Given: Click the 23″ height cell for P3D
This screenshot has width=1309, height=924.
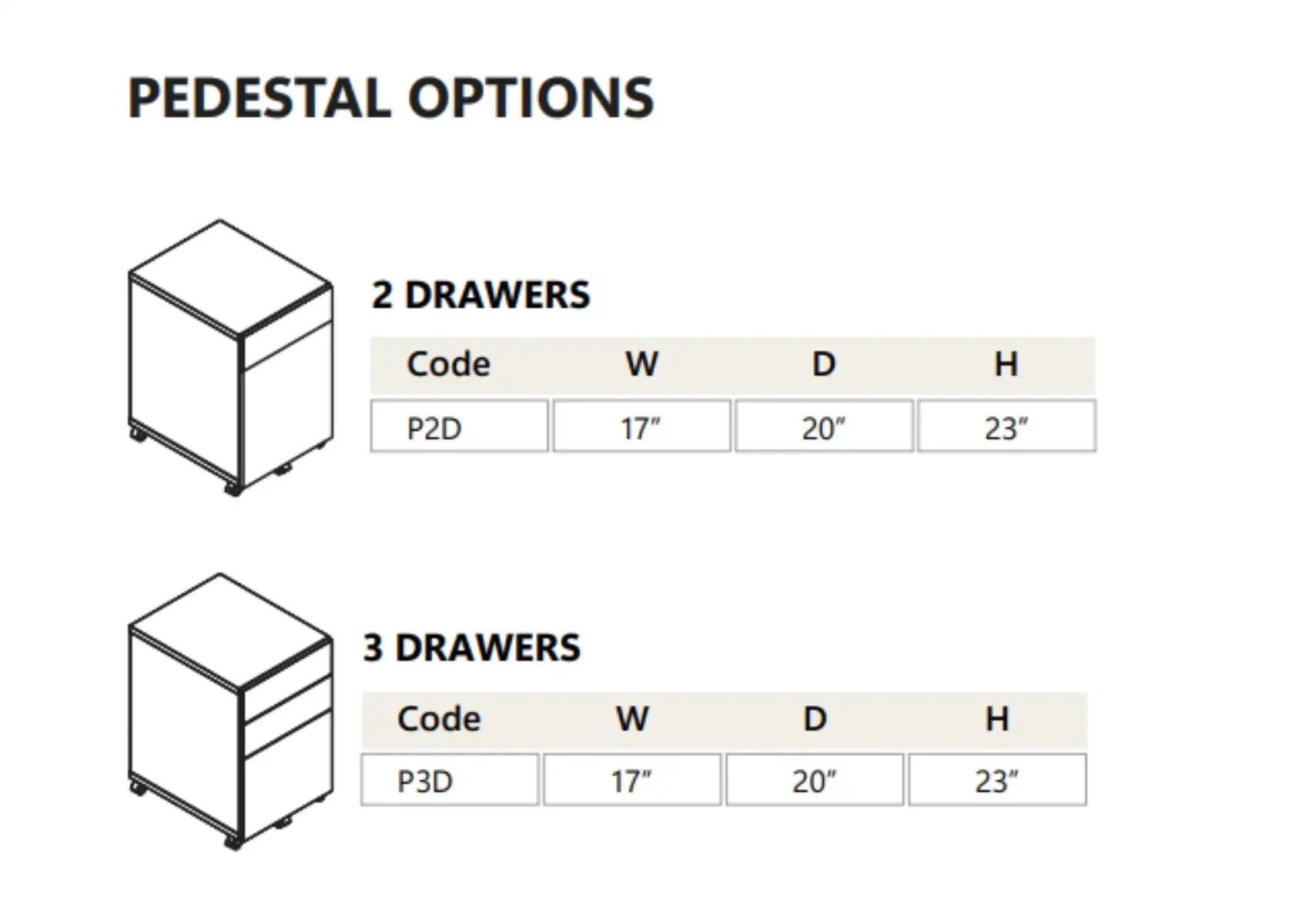Looking at the screenshot, I should tap(998, 780).
